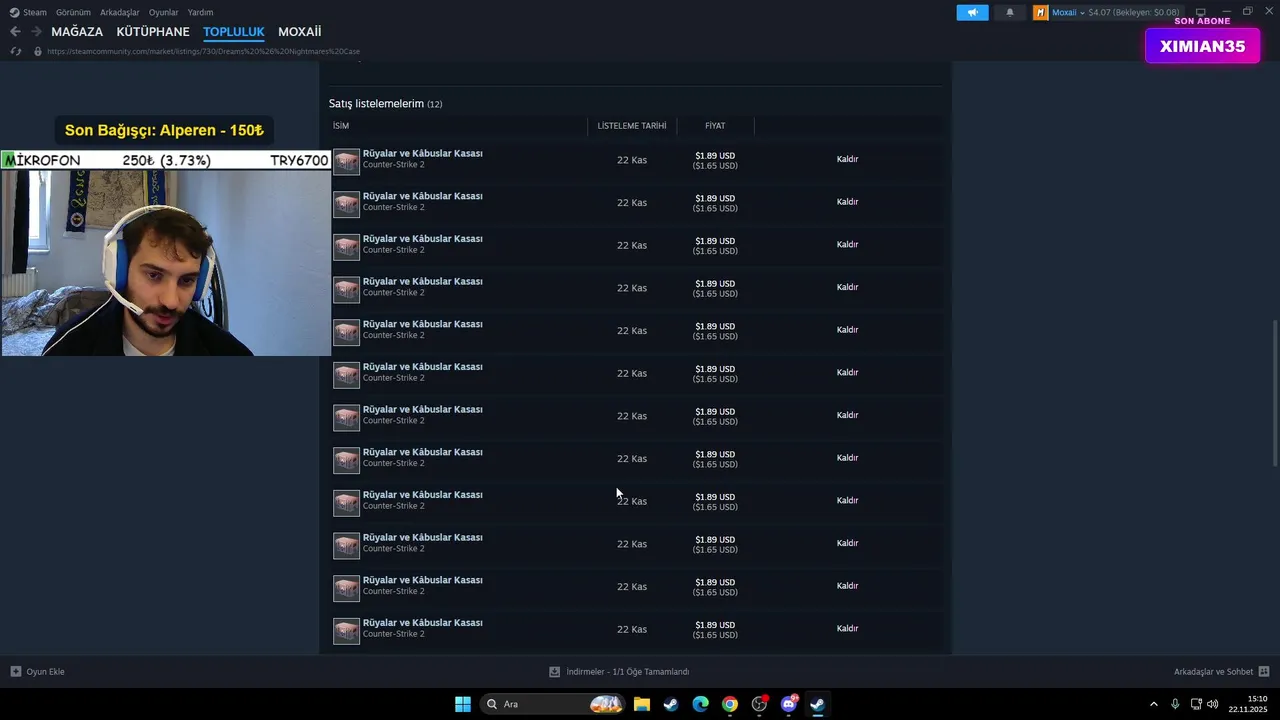1280x720 pixels.
Task: Click the case thumbnail of the bottom listing
Action: (346, 631)
